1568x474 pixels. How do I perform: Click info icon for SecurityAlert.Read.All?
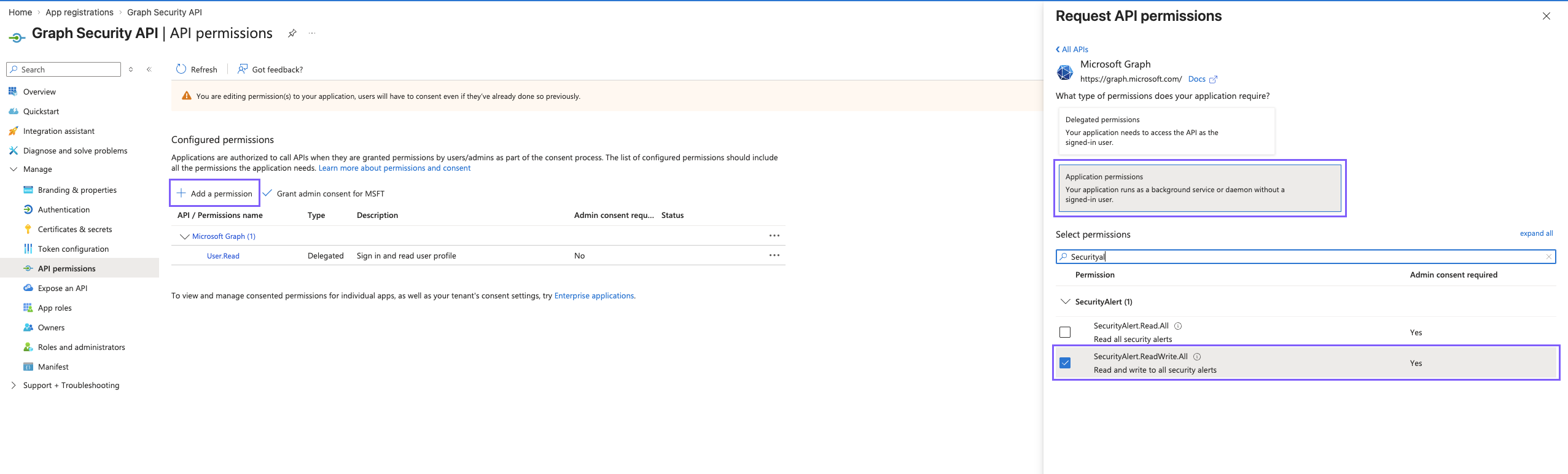[1178, 326]
